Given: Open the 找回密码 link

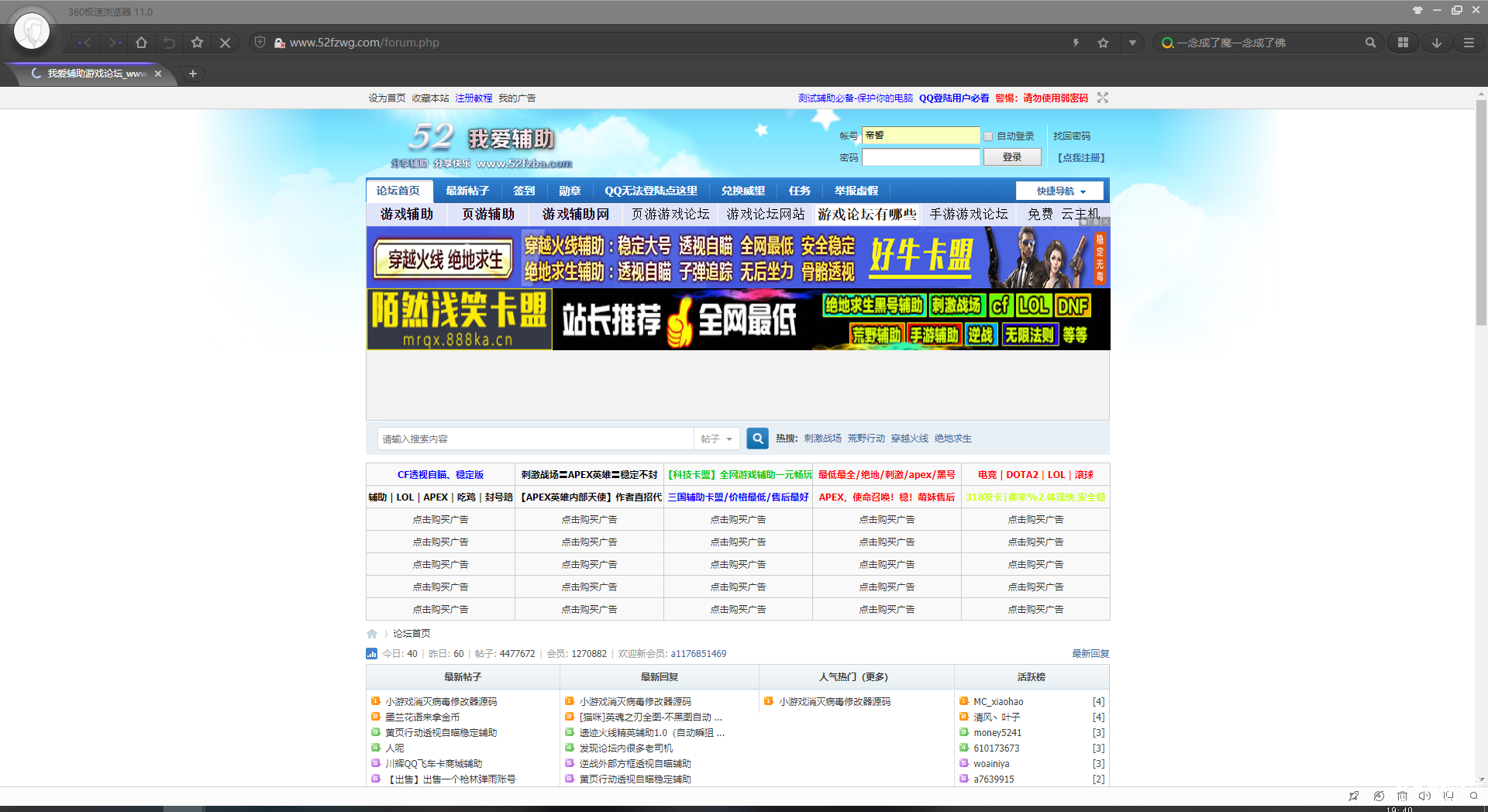Looking at the screenshot, I should (x=1071, y=136).
